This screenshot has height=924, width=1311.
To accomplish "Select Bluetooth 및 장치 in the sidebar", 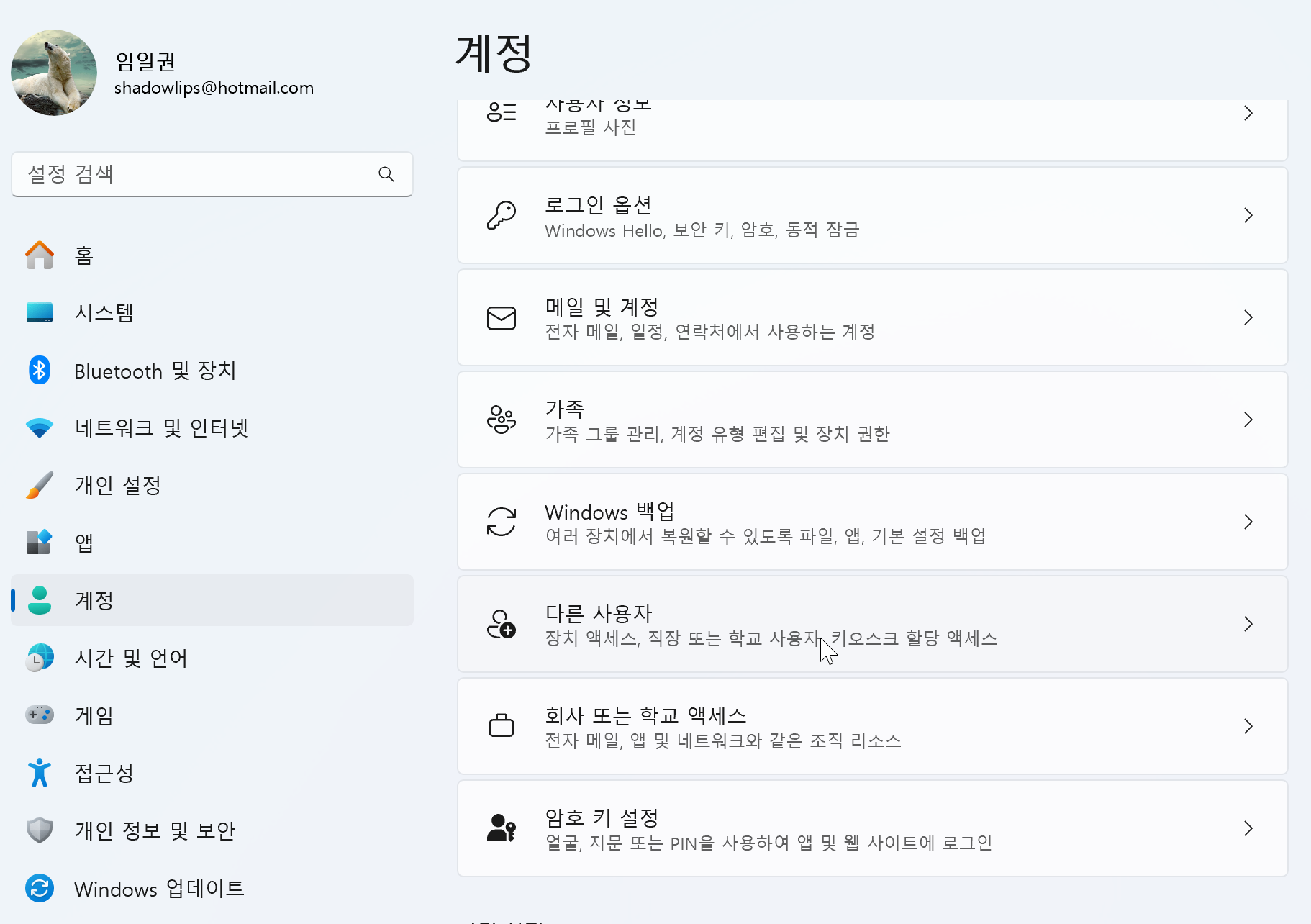I will (x=212, y=371).
